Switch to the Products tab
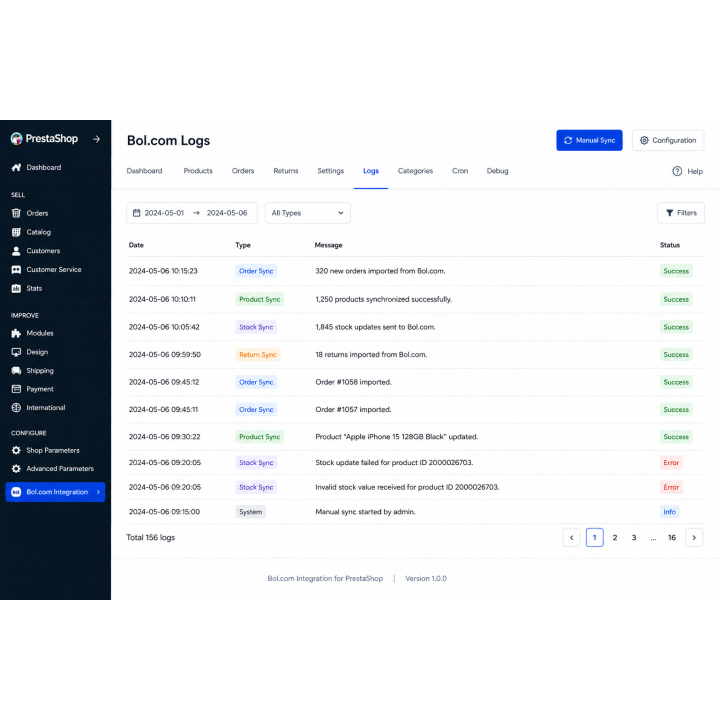This screenshot has width=720, height=720. (198, 171)
